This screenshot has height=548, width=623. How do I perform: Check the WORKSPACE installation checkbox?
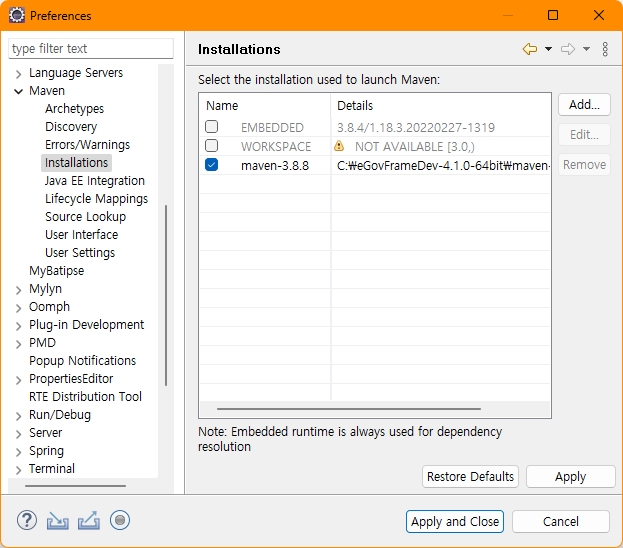(x=211, y=146)
